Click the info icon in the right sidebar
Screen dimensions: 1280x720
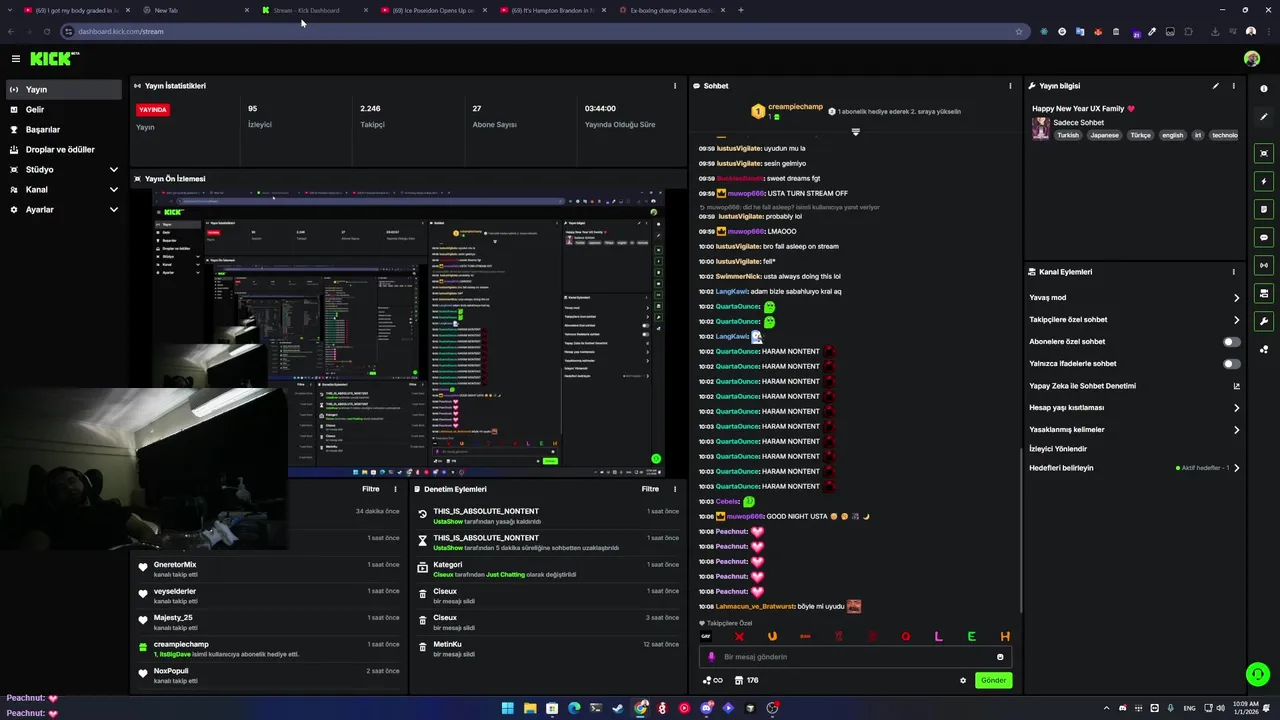pyautogui.click(x=1264, y=89)
